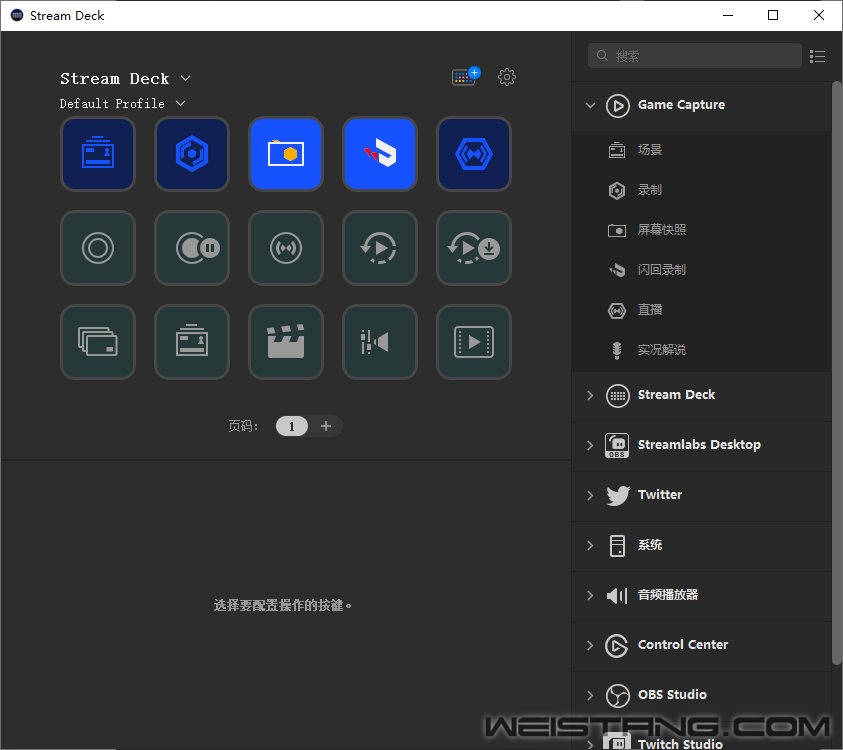Click the 系统 computer tower icon
The width and height of the screenshot is (843, 750).
pyautogui.click(x=617, y=546)
